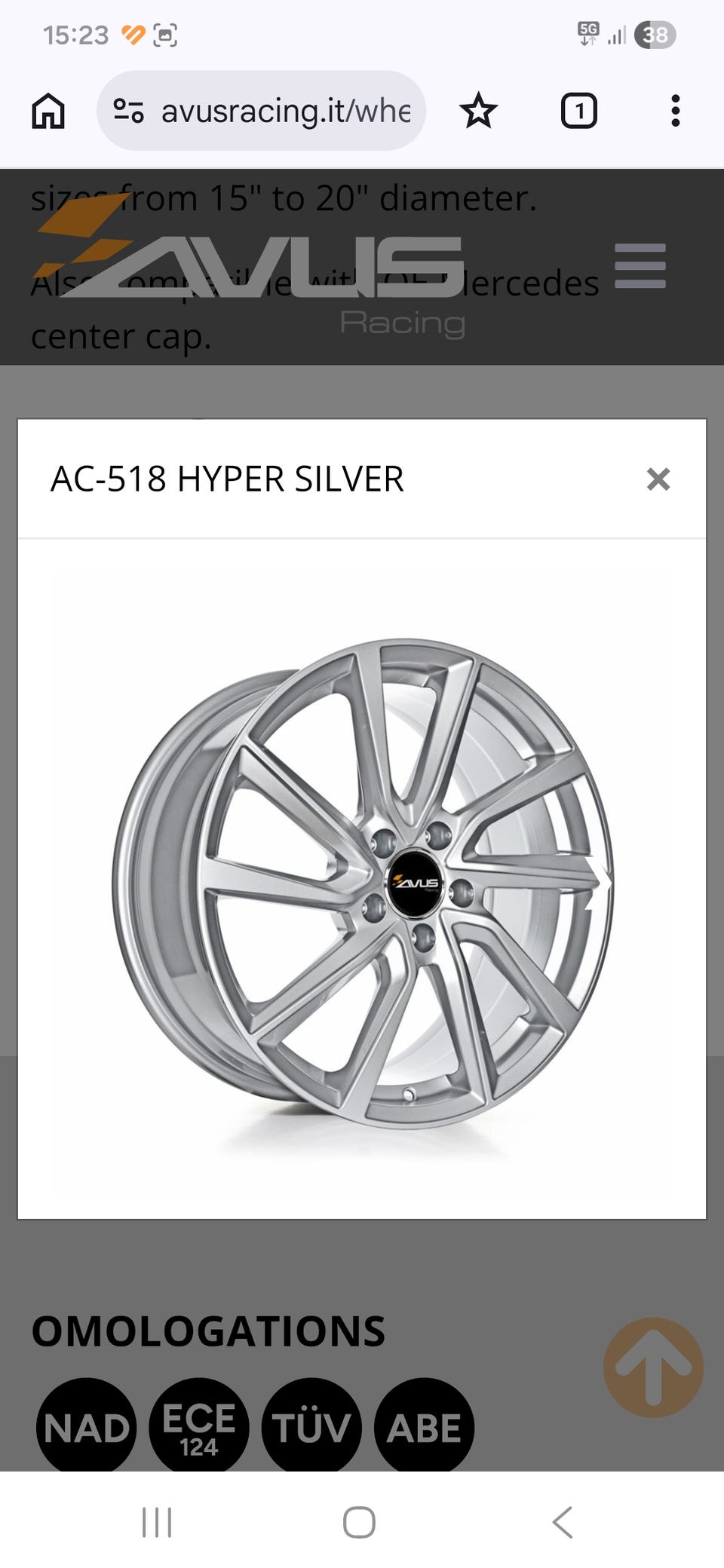
Task: Select the TÜV homologation badge
Action: point(311,1425)
